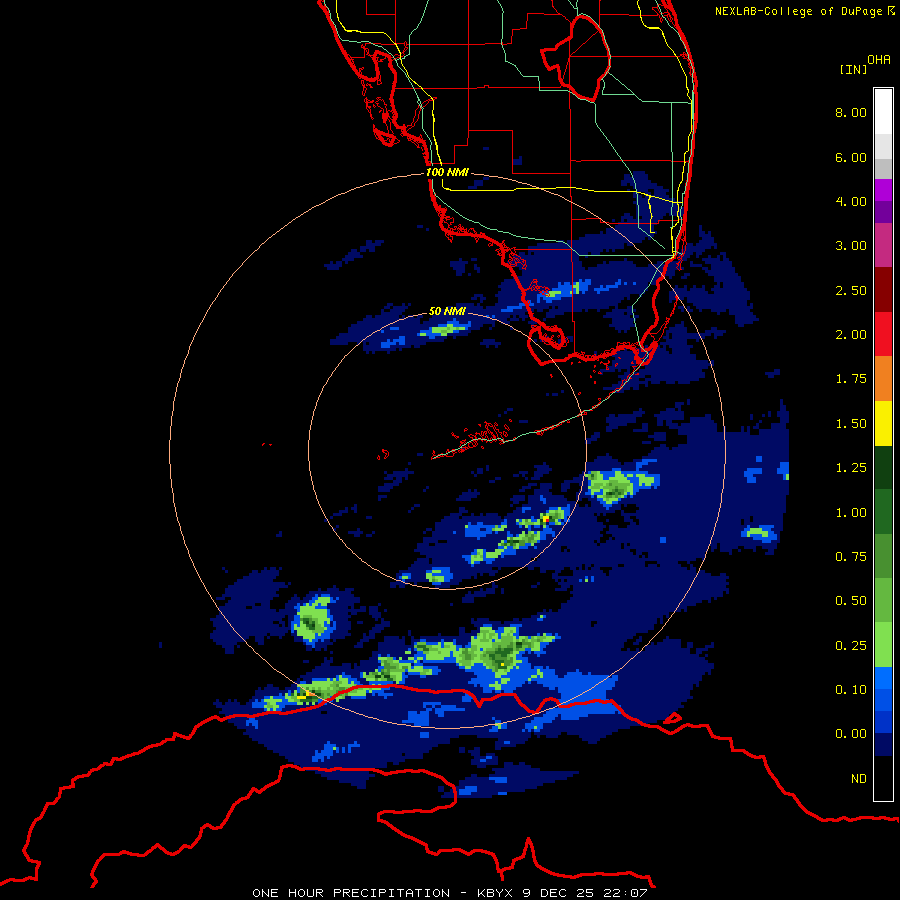Click the ONE HOUR PRECIPITATION caption
This screenshot has width=900, height=900.
point(450,893)
